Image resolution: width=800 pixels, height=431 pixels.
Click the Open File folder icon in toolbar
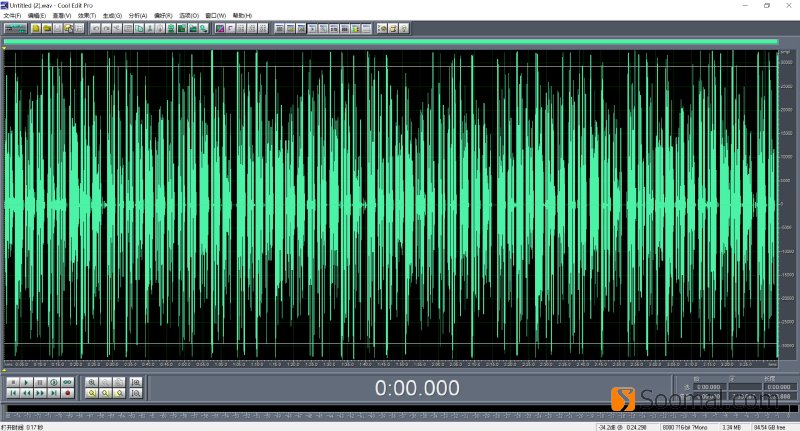(47, 29)
